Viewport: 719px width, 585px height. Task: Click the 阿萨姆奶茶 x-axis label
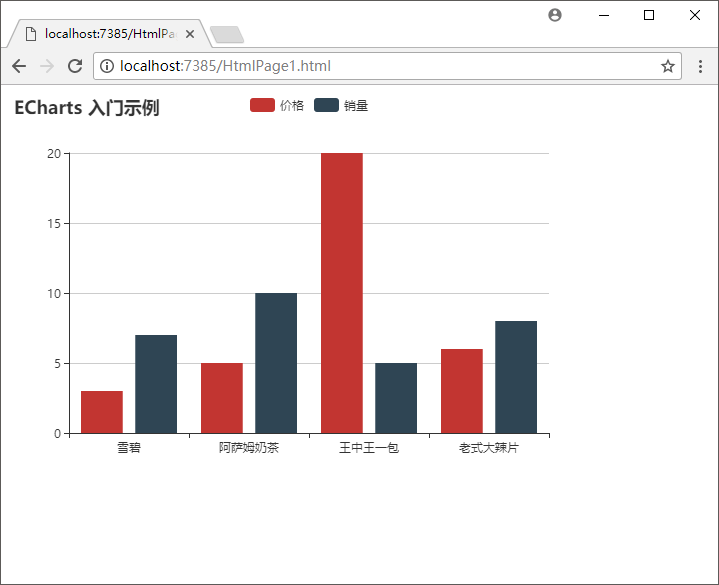[x=249, y=447]
